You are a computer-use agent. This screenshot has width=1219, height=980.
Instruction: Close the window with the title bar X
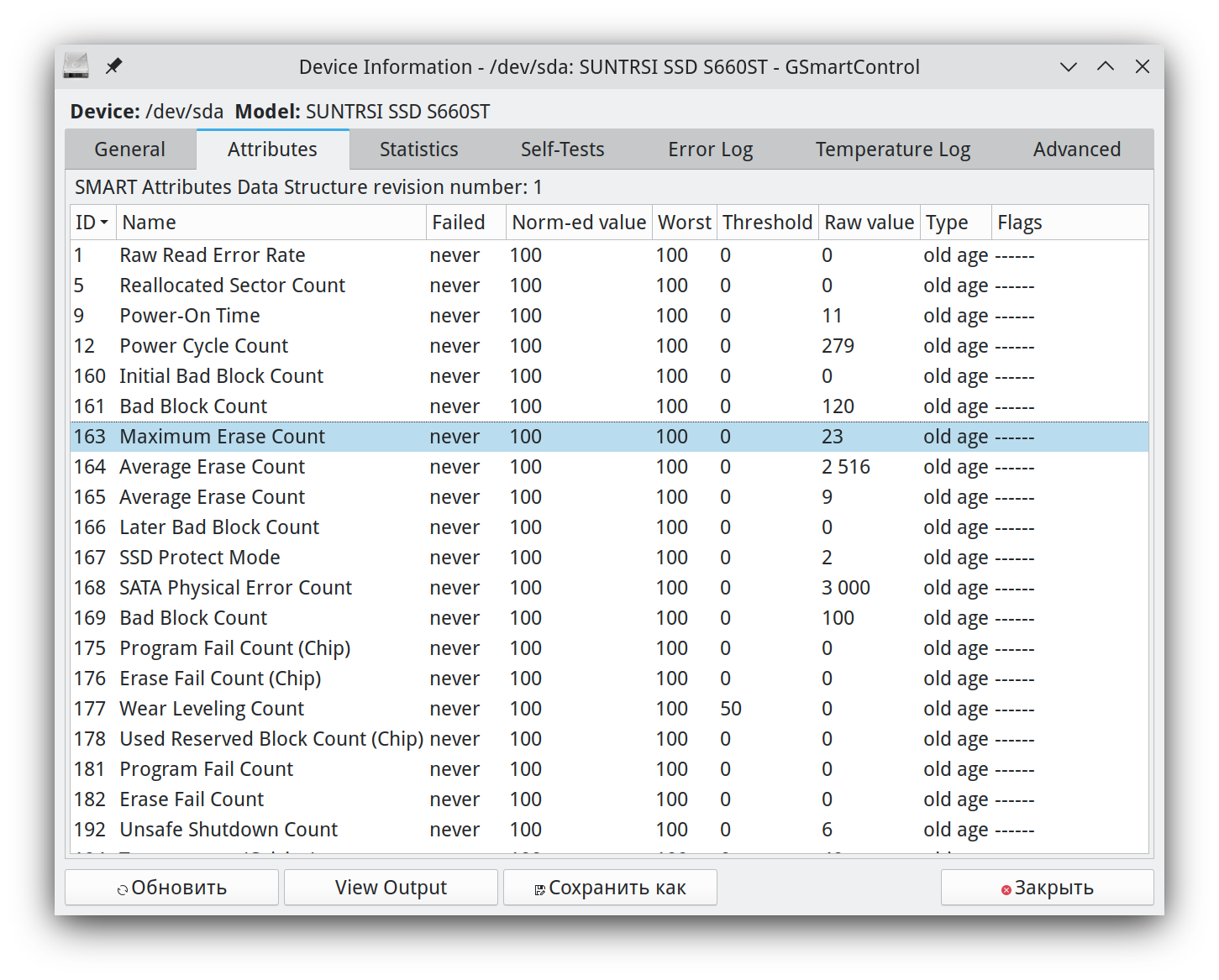tap(1143, 67)
